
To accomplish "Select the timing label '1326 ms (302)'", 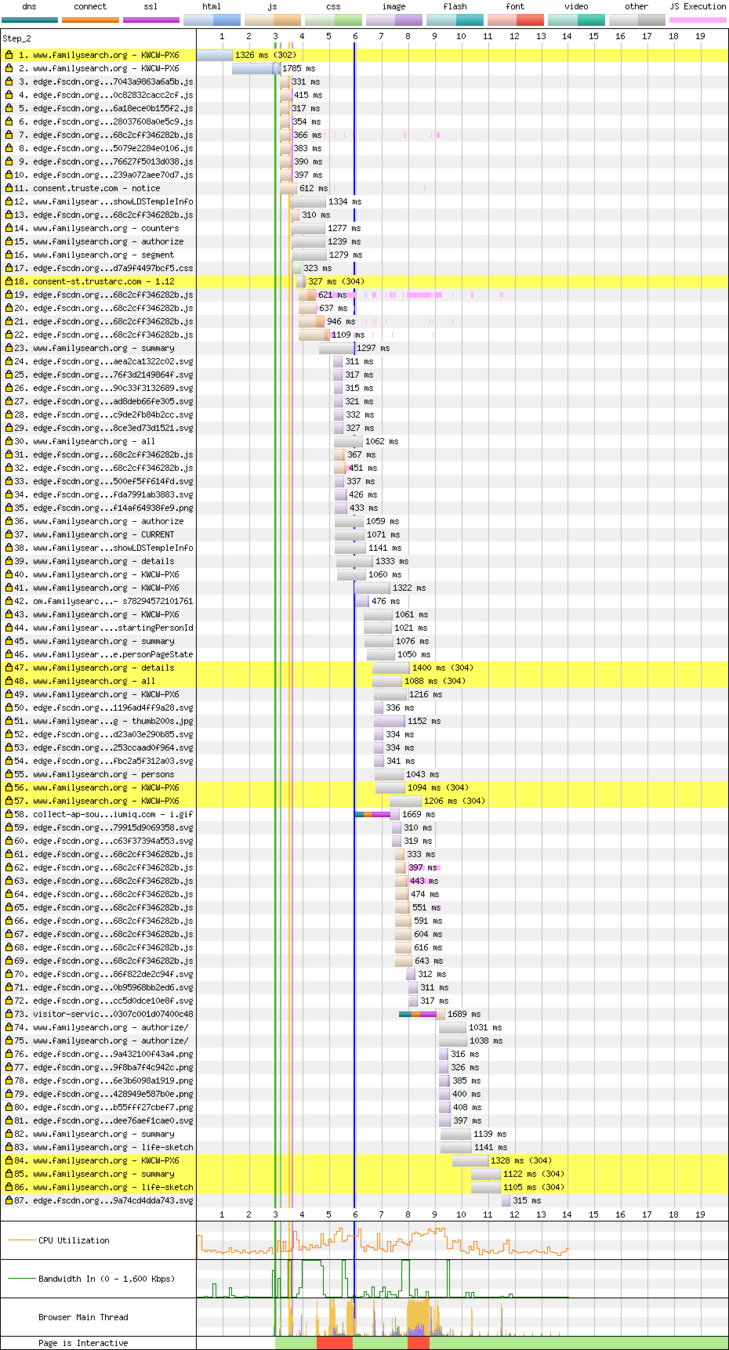I will coord(265,55).
